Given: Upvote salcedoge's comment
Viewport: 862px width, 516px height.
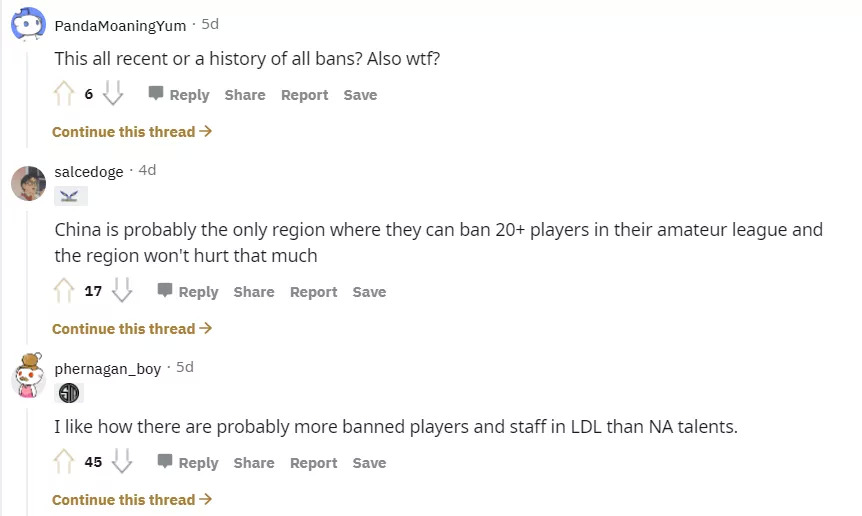Looking at the screenshot, I should click(64, 291).
